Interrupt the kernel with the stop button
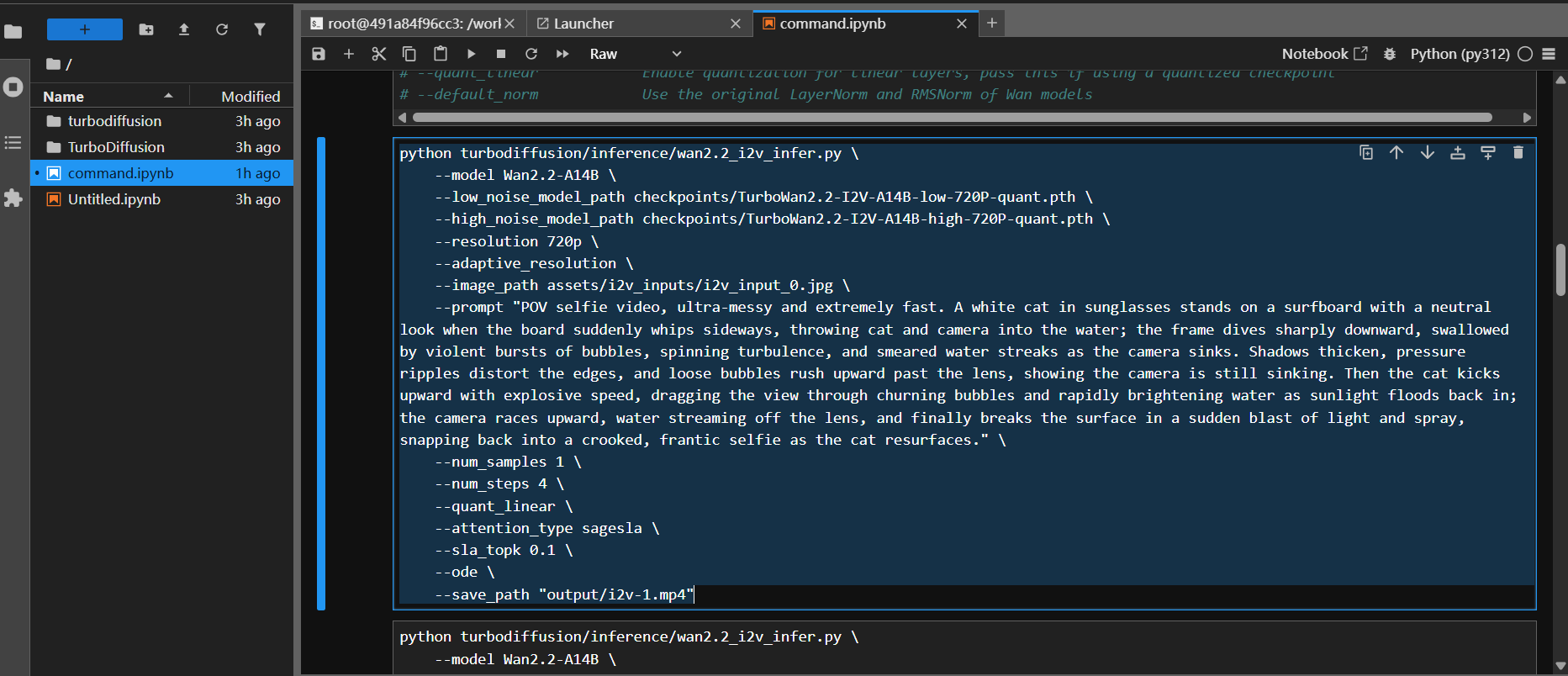 click(501, 54)
